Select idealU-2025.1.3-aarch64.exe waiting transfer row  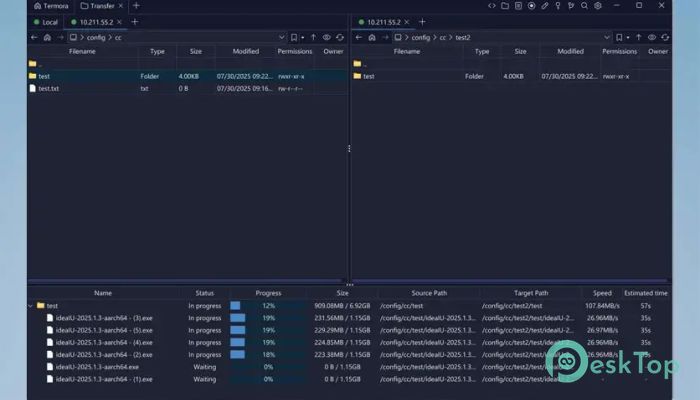click(349, 367)
